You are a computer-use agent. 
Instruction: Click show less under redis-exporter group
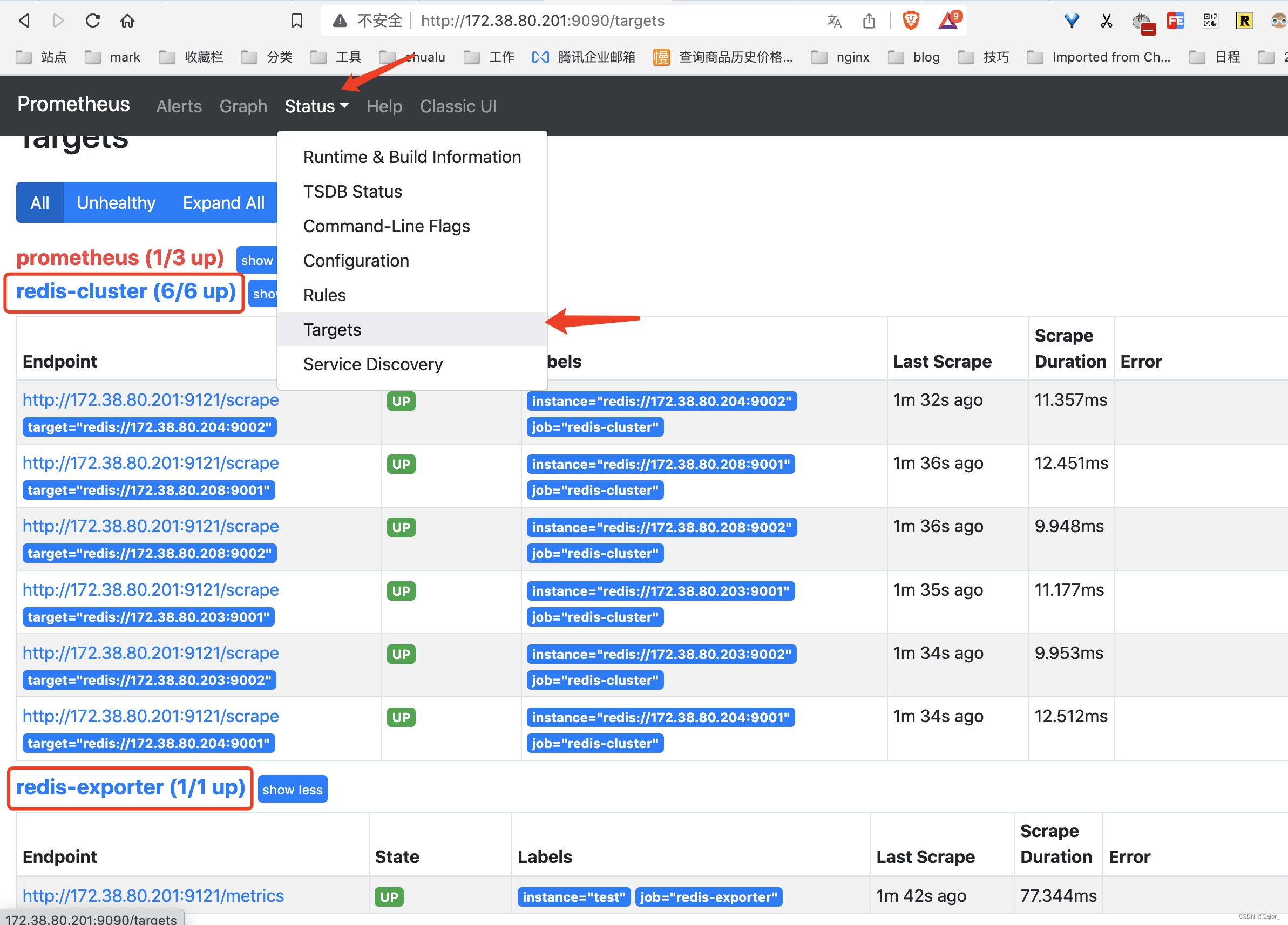tap(293, 790)
